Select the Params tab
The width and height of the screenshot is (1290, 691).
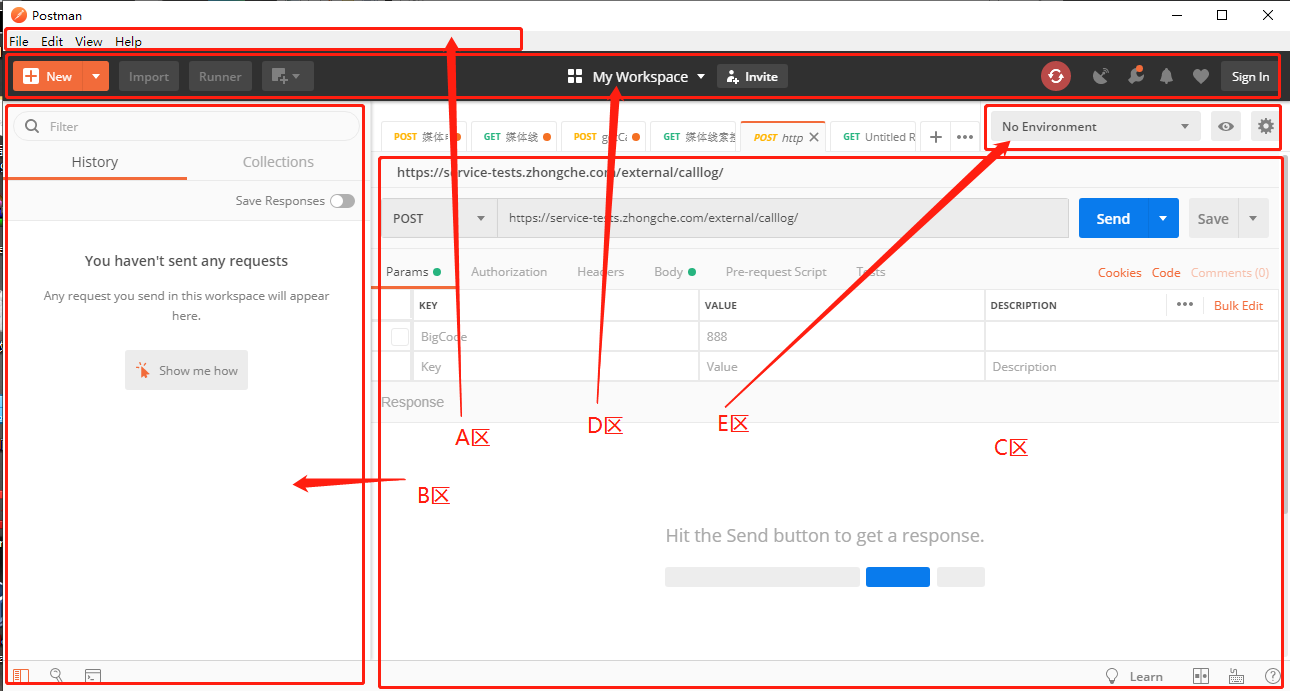pyautogui.click(x=413, y=272)
